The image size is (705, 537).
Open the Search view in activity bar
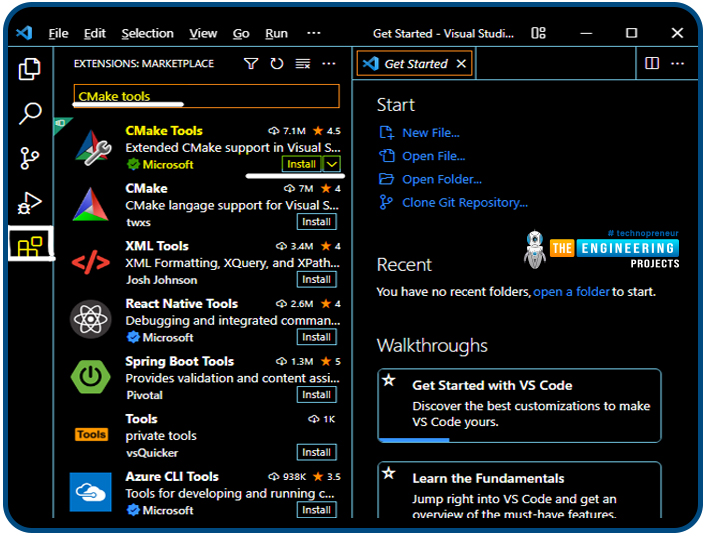point(30,113)
